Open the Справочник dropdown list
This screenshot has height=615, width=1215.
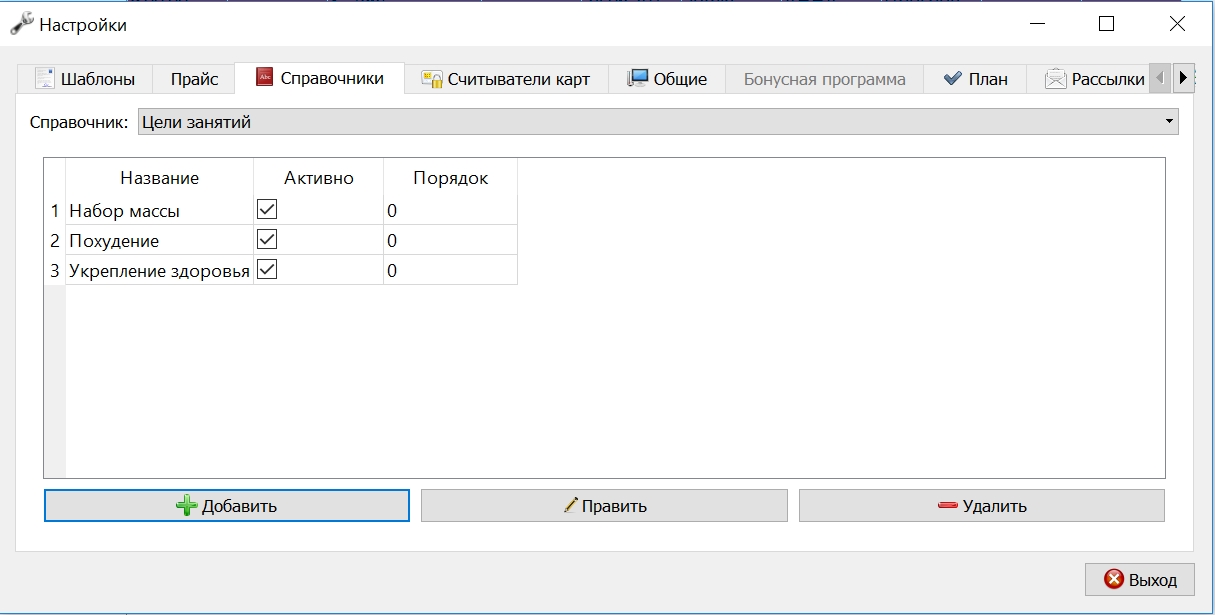click(x=658, y=122)
